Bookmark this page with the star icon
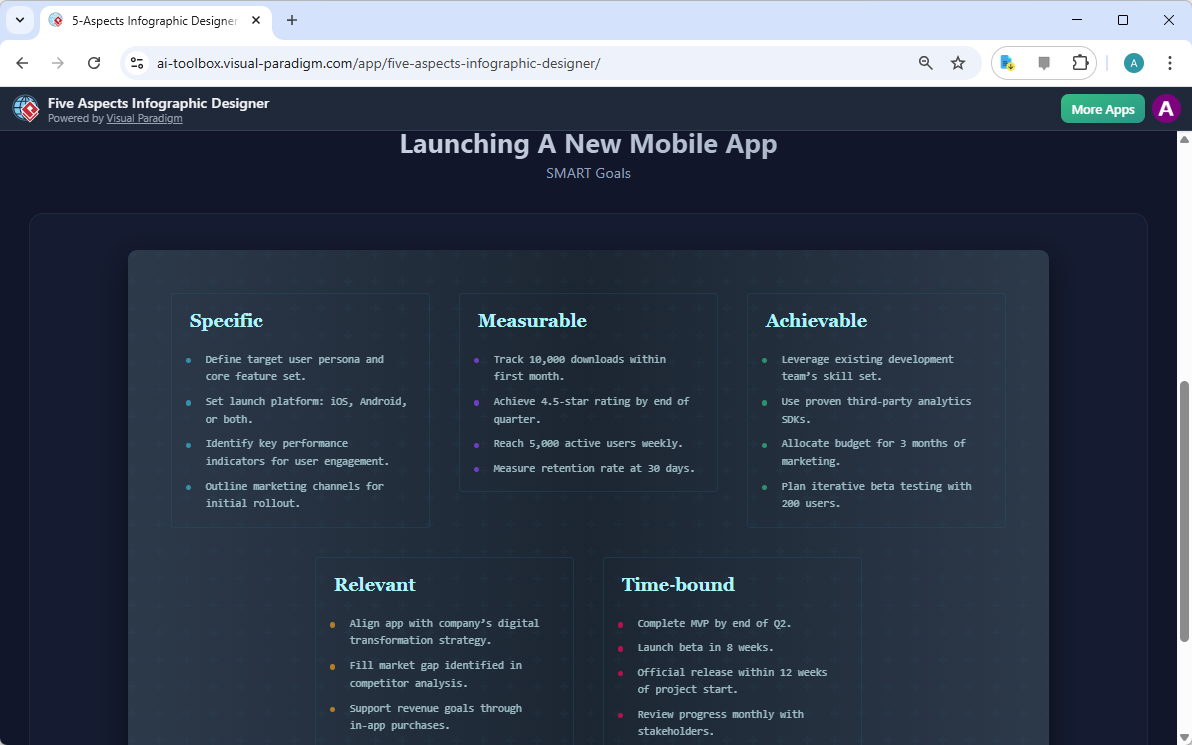The image size is (1192, 745). tap(958, 62)
